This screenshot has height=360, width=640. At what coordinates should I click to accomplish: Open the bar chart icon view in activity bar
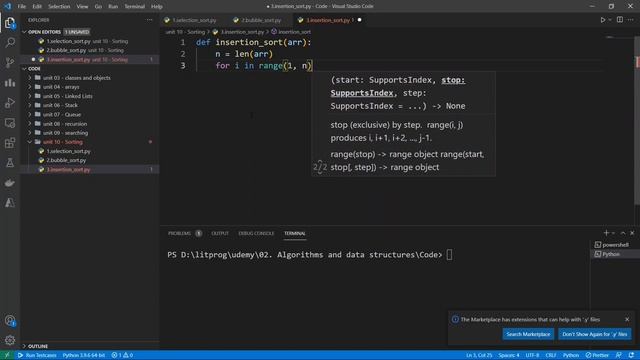pyautogui.click(x=10, y=82)
